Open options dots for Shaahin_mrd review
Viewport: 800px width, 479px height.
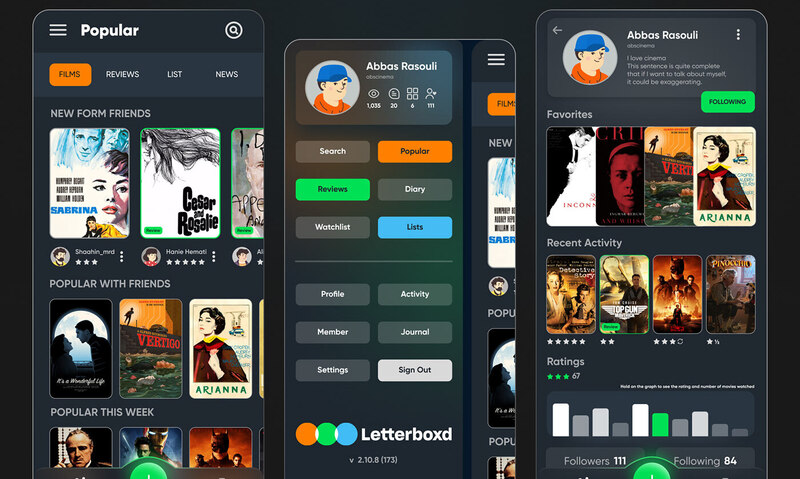[121, 257]
